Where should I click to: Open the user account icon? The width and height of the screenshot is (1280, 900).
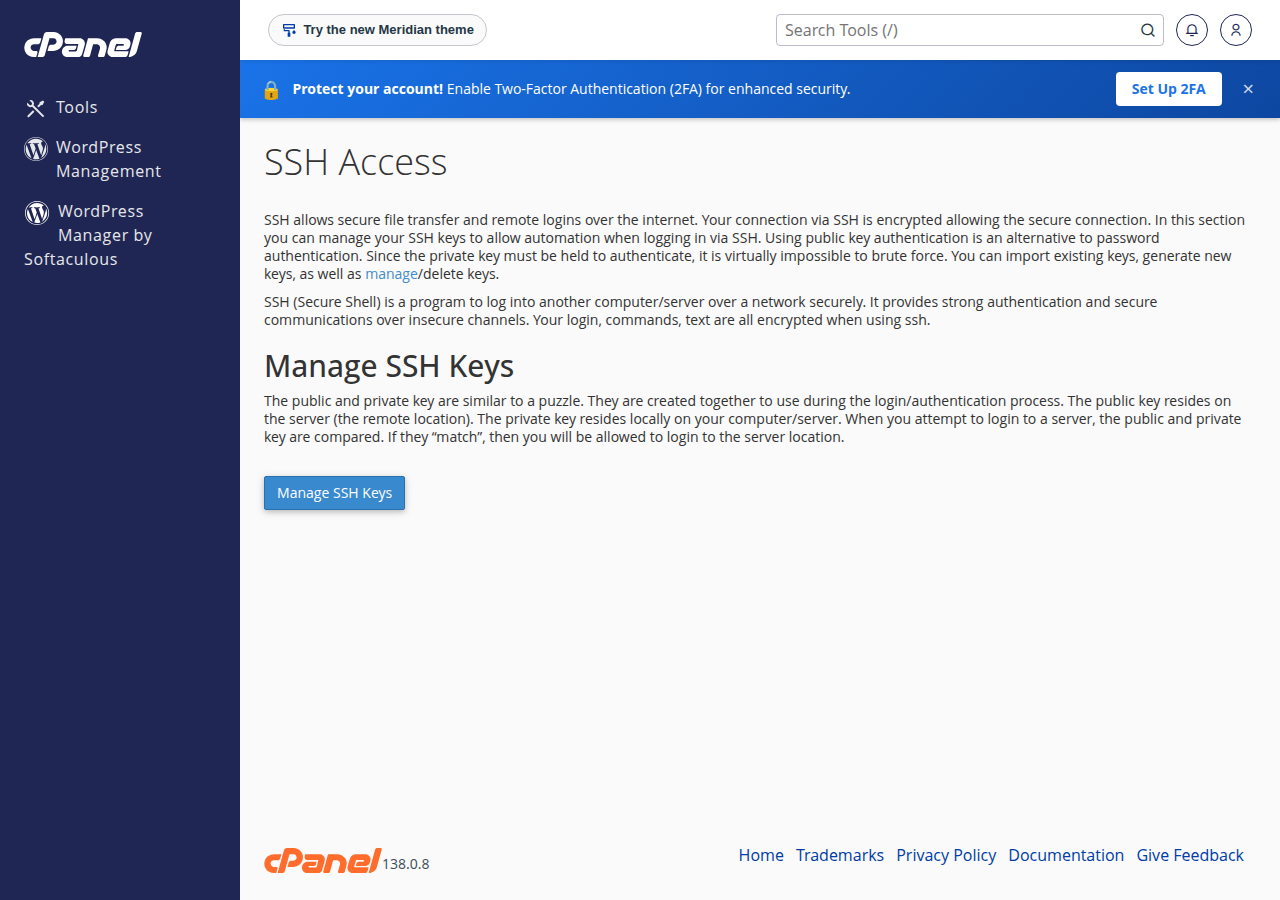(1236, 30)
